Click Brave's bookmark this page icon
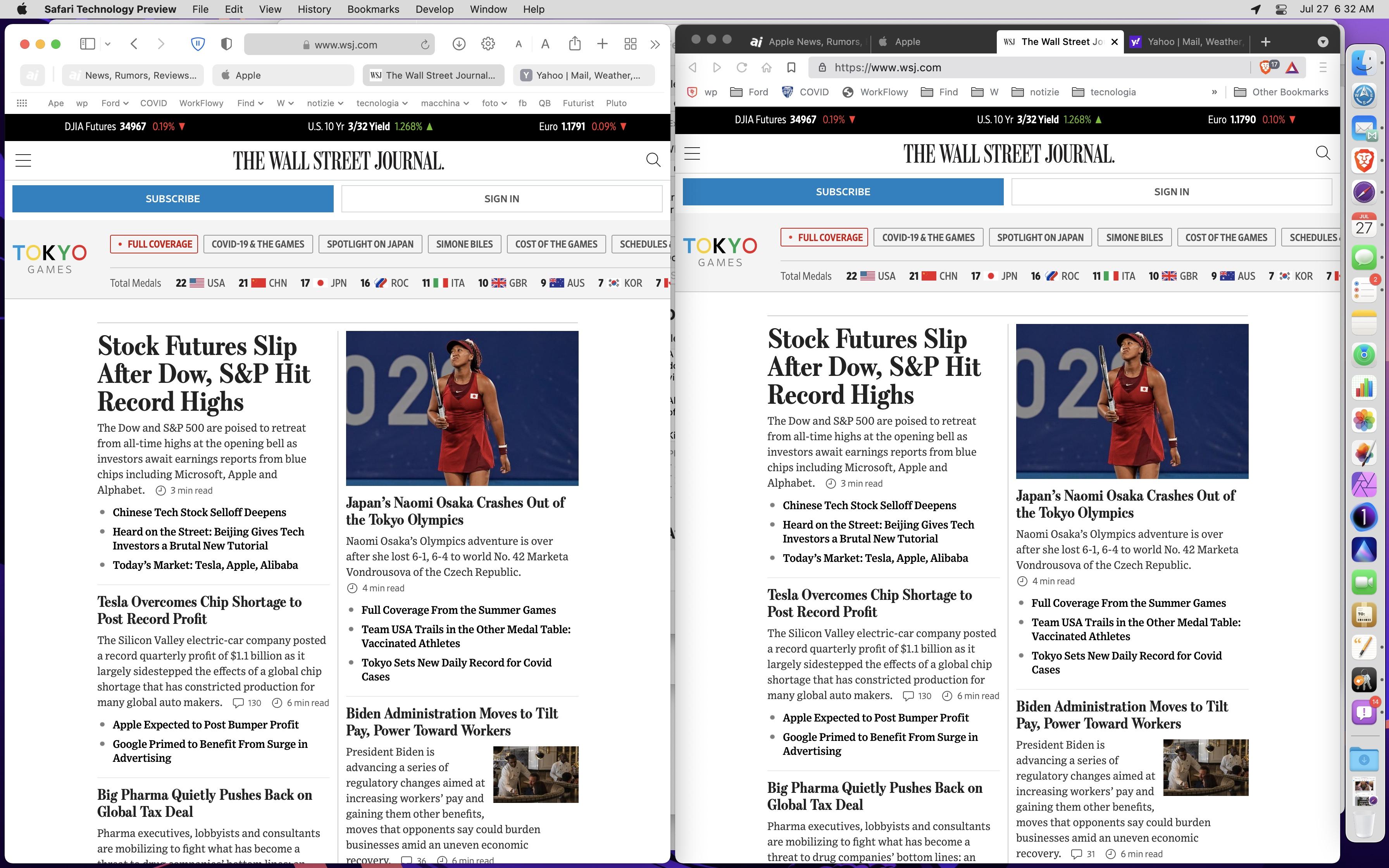 pos(791,67)
